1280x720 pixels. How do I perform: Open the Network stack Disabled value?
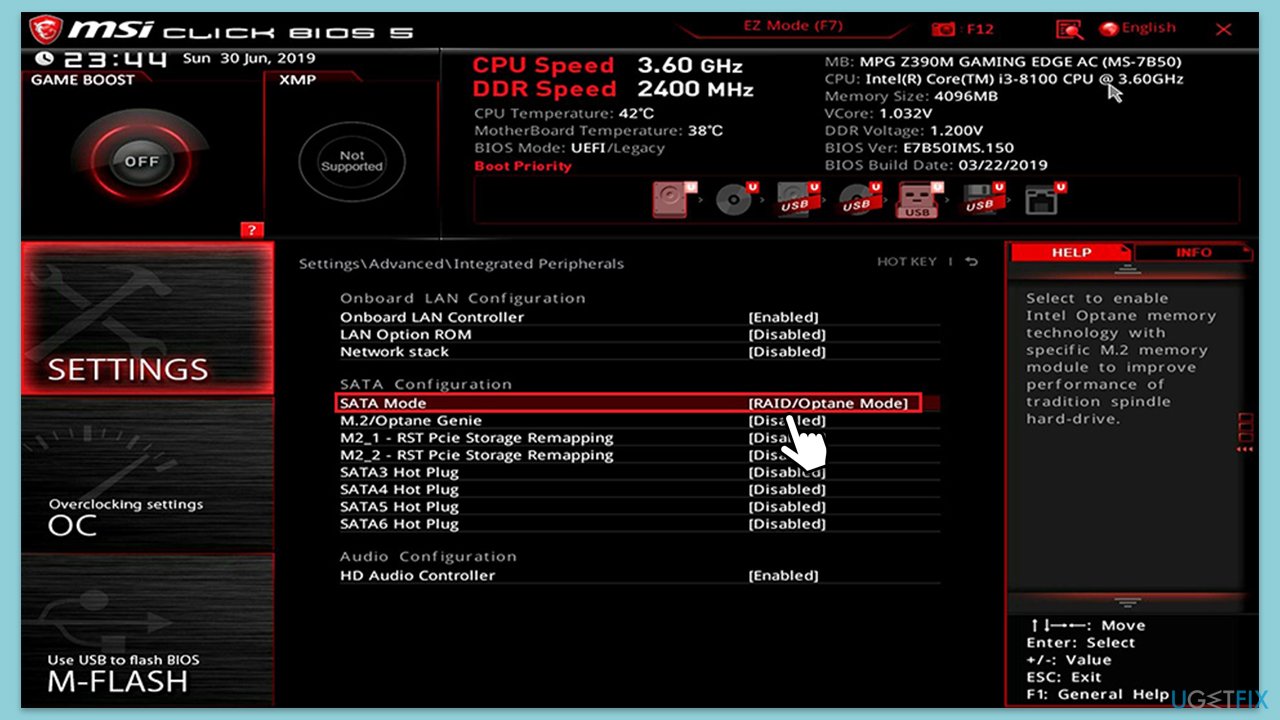[787, 351]
